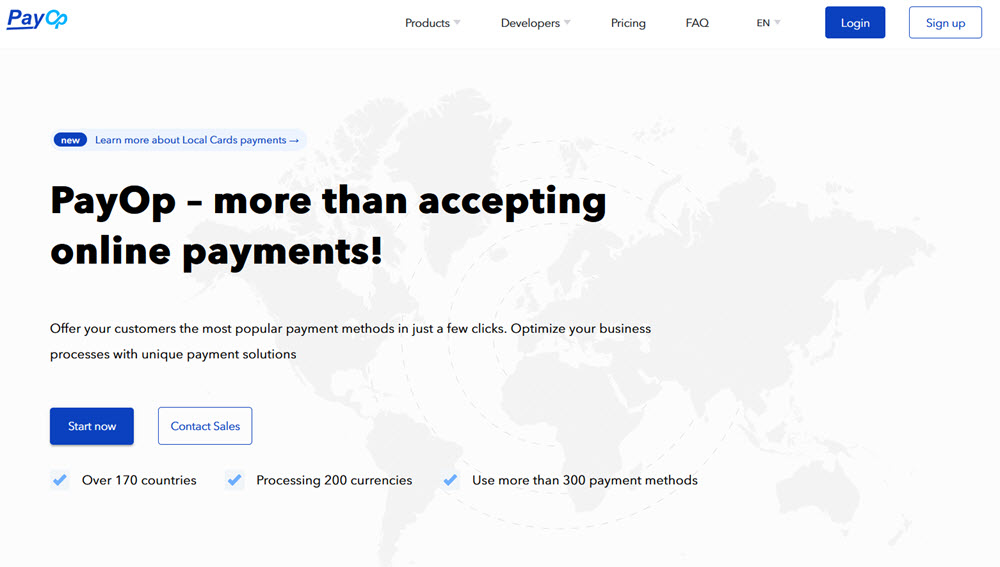Open the FAQ page
The image size is (1000, 567).
(x=697, y=23)
